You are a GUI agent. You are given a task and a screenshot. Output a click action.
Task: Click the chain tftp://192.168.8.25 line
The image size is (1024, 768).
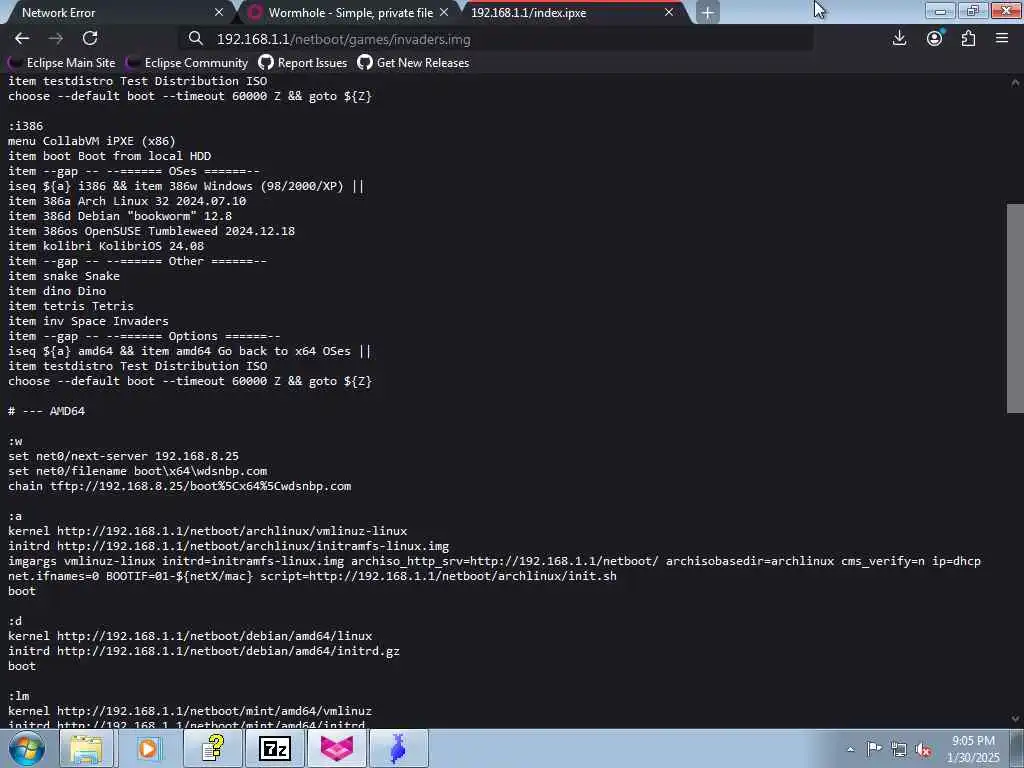point(180,487)
